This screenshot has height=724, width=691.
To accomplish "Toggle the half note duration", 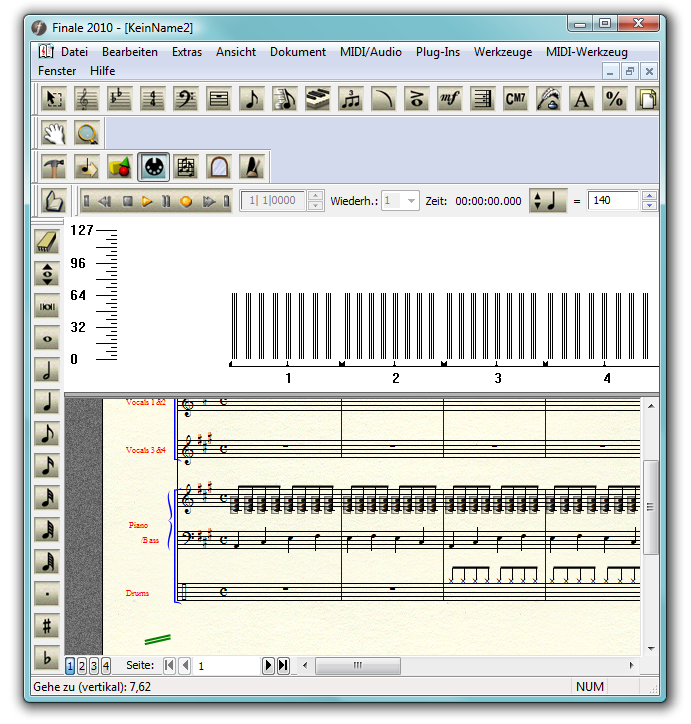I will (47, 370).
